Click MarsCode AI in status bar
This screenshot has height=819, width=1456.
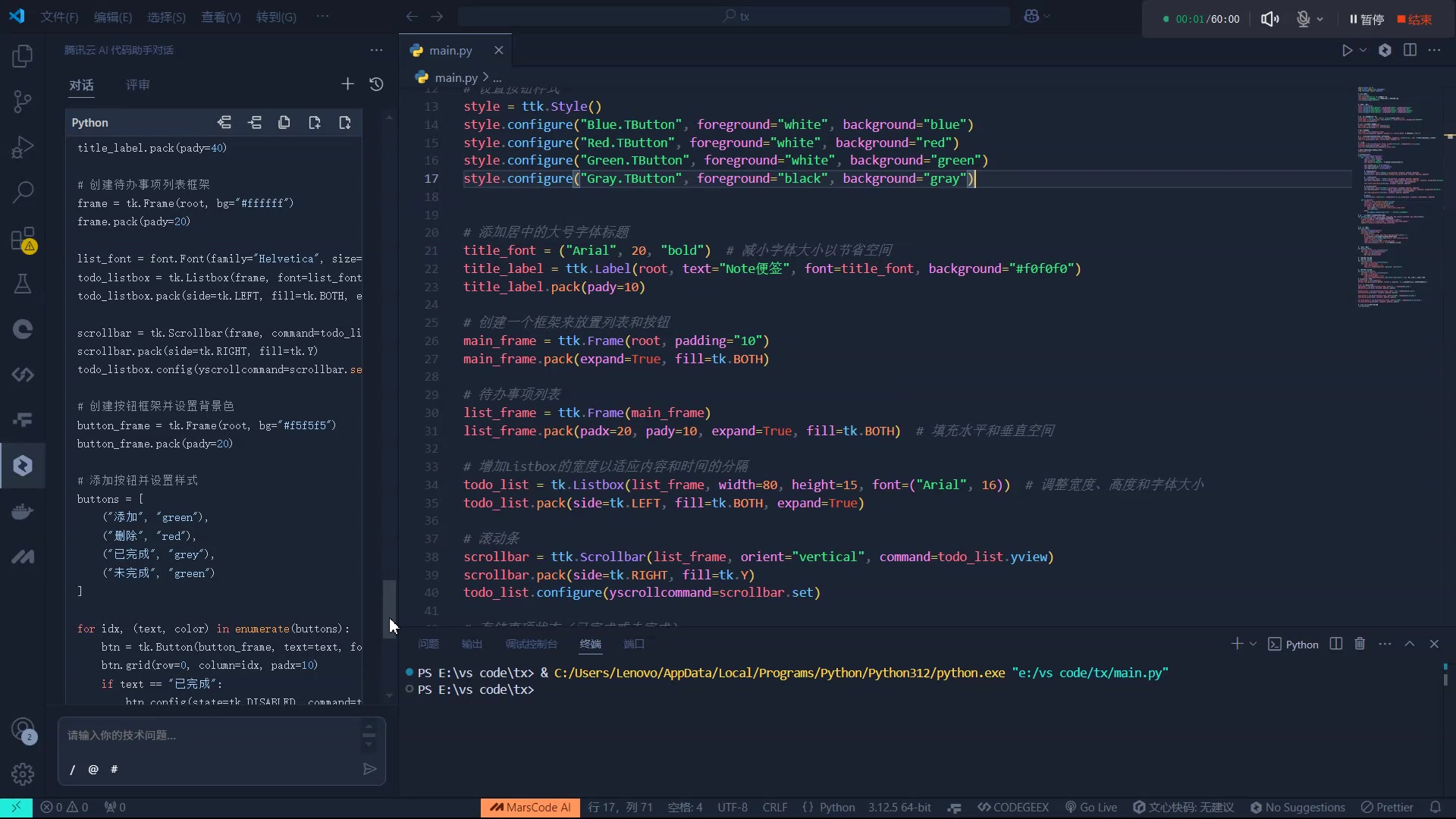[530, 808]
